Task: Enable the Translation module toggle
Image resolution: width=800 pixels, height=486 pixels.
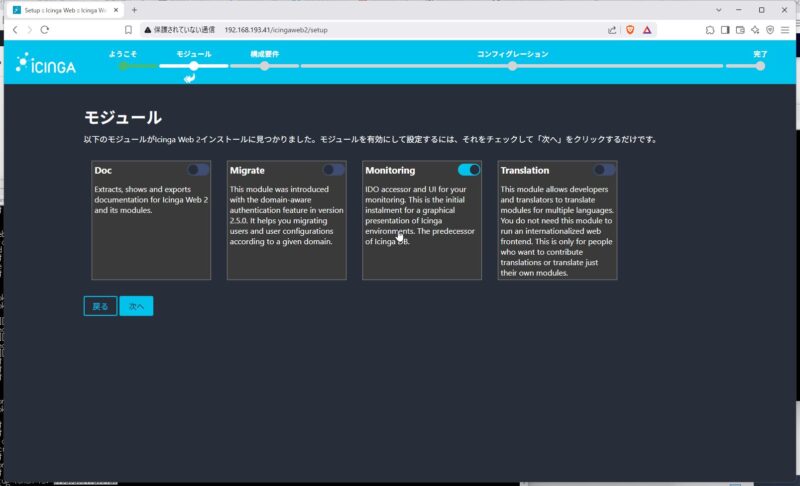Action: click(x=605, y=170)
